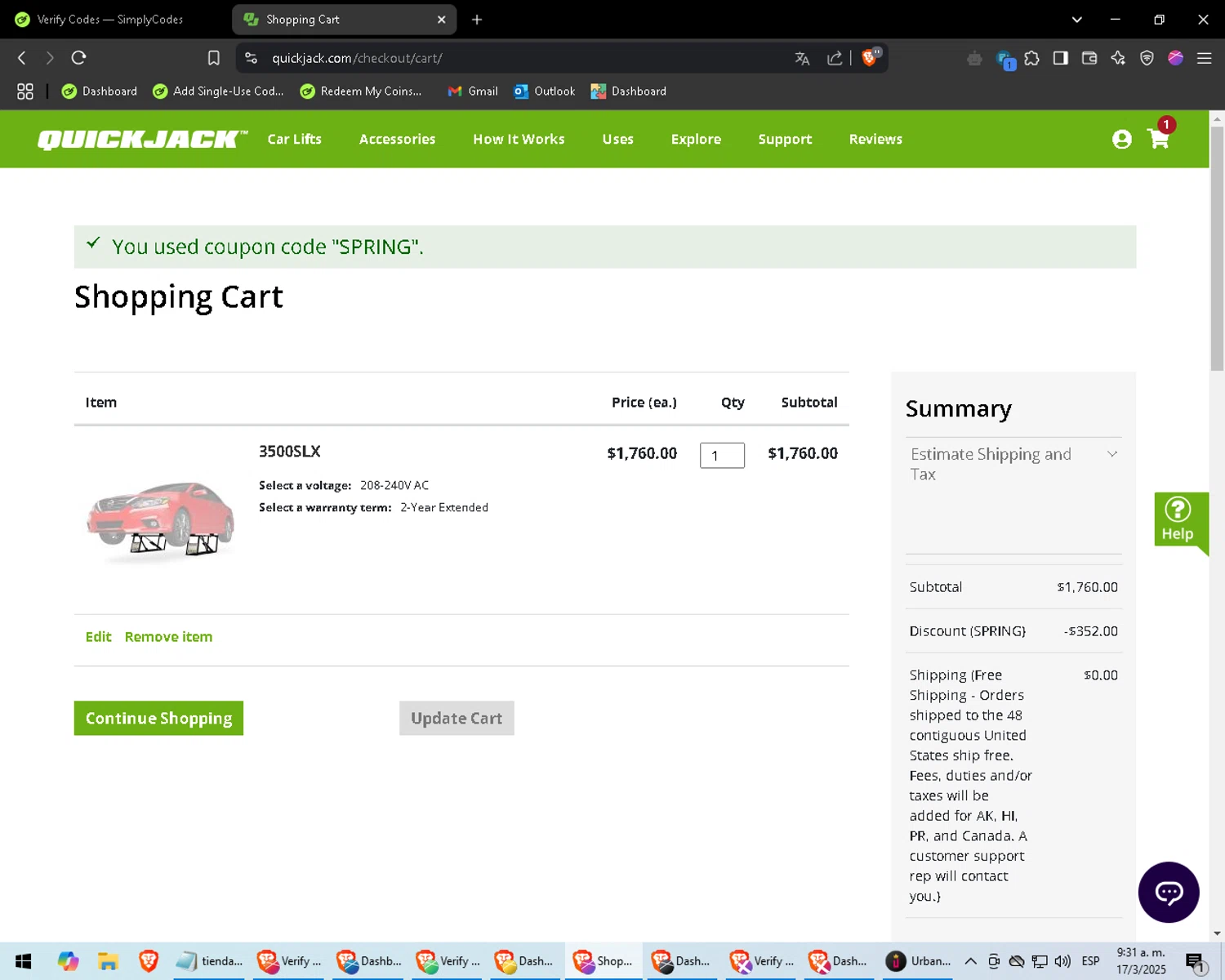Viewport: 1225px width, 980px height.
Task: Open the Reviews page
Action: (x=876, y=140)
